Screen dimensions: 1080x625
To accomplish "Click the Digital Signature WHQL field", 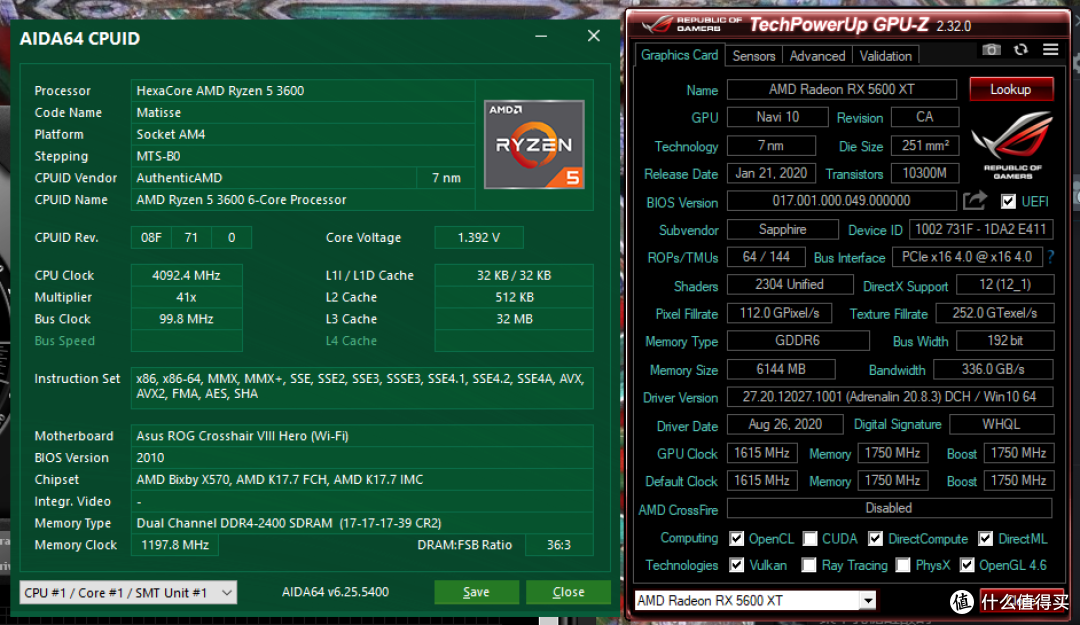I will pos(1001,424).
